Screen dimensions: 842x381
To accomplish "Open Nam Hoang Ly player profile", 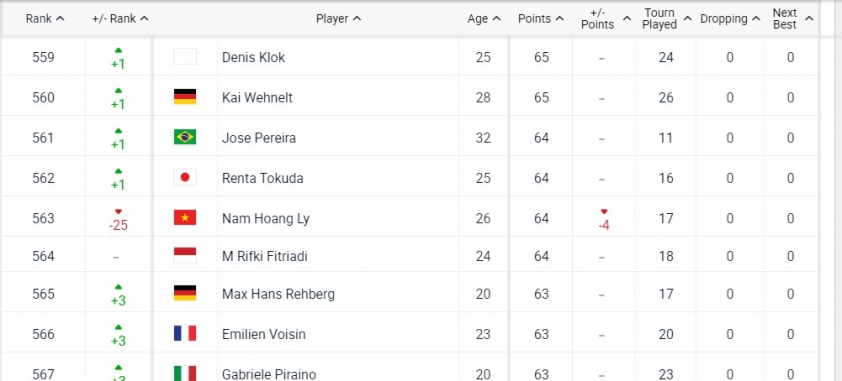I will point(266,218).
